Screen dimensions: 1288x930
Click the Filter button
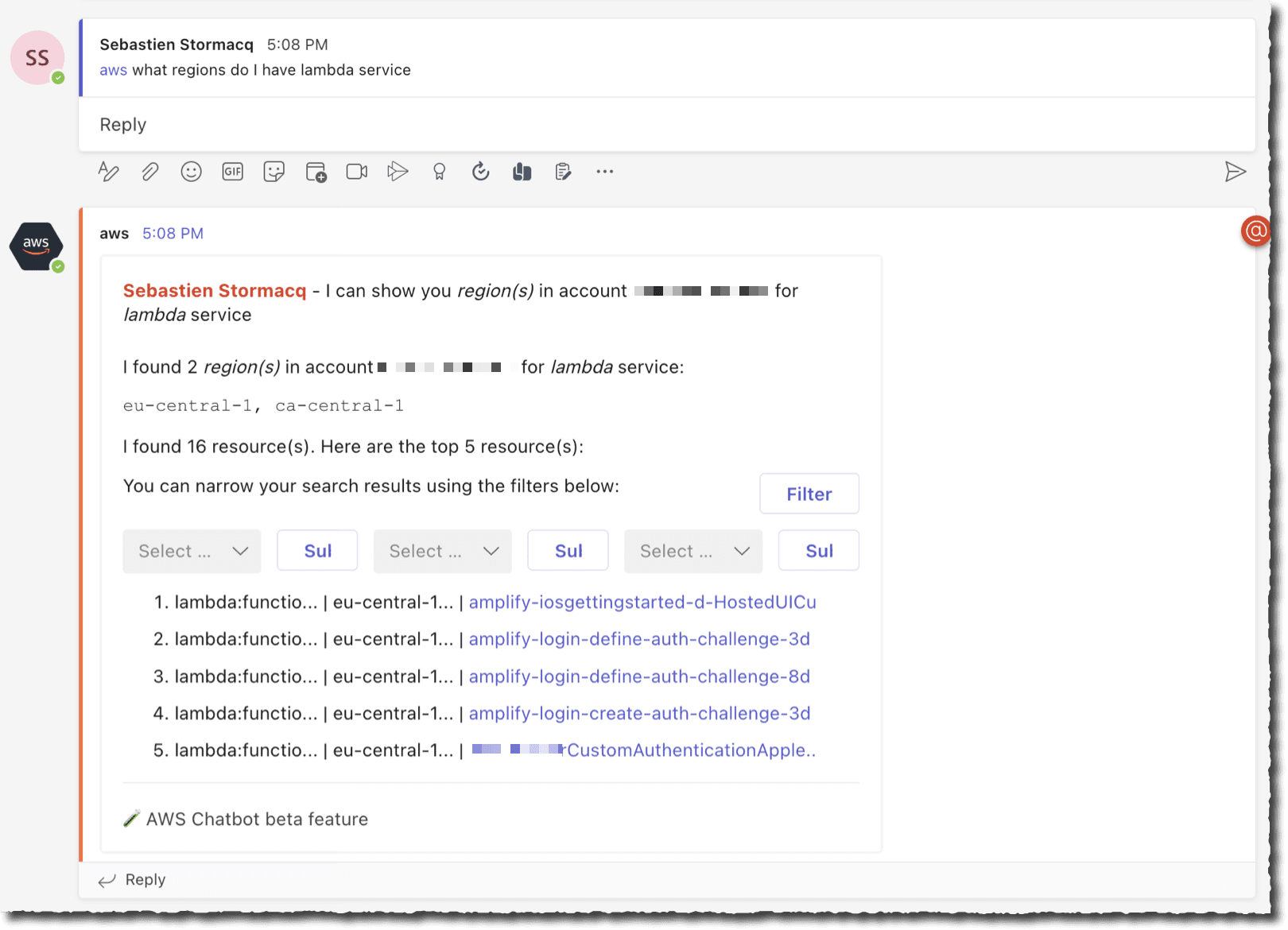(809, 493)
